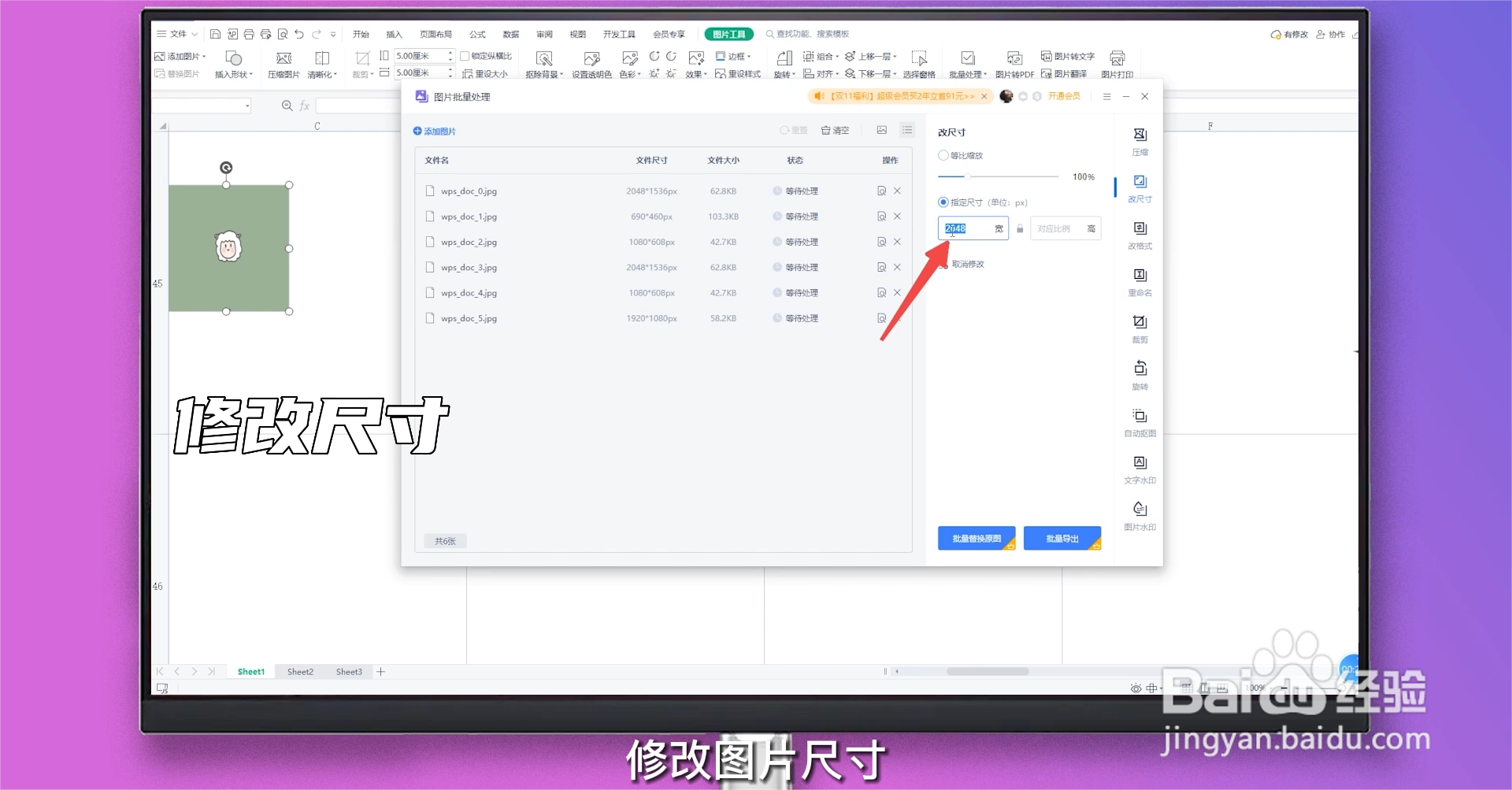The width and height of the screenshot is (1512, 790).
Task: Click the 批量替换原图 button
Action: pos(976,538)
